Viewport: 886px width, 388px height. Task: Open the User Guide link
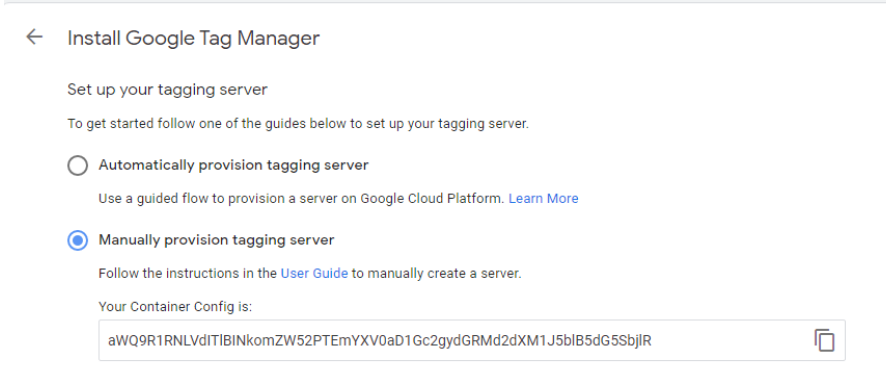pos(314,273)
